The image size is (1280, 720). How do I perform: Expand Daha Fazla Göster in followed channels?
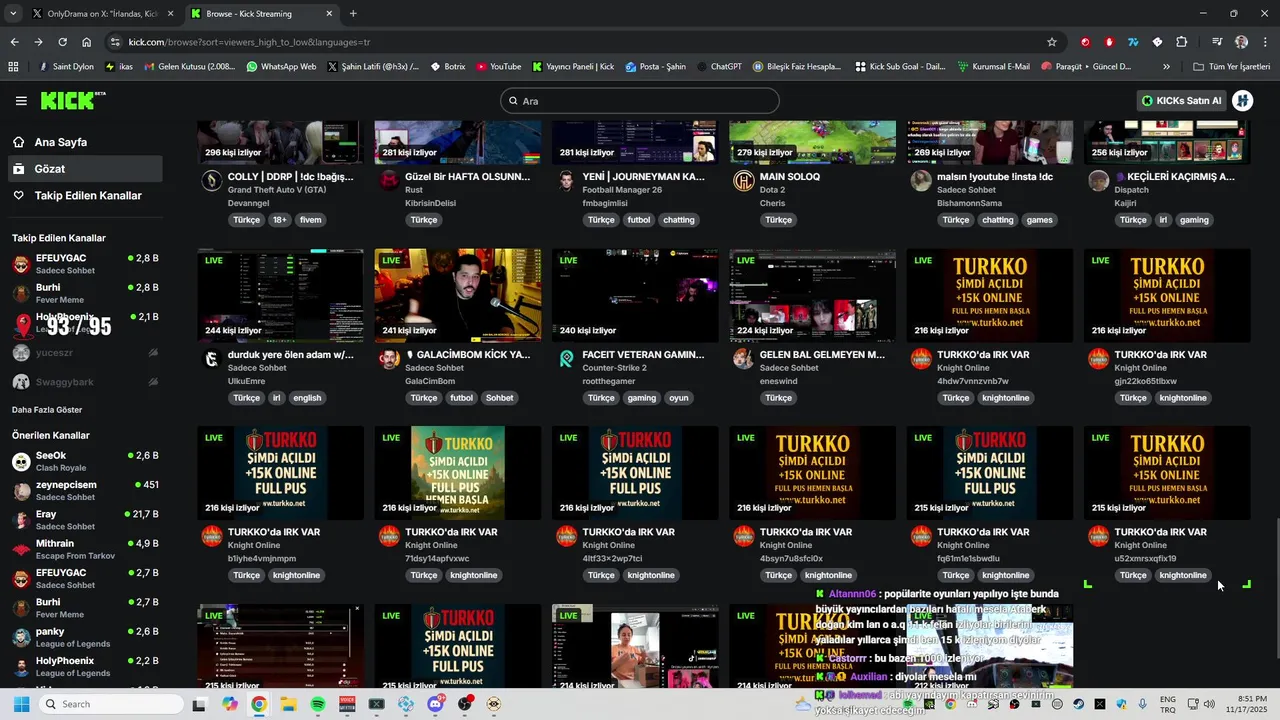click(x=47, y=410)
